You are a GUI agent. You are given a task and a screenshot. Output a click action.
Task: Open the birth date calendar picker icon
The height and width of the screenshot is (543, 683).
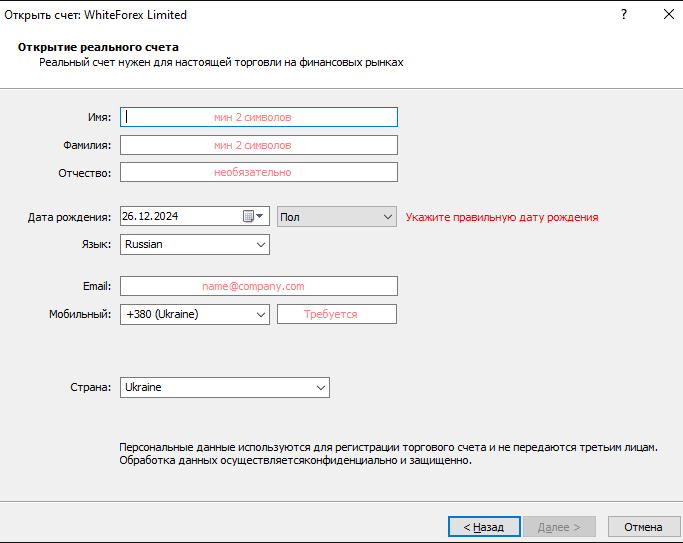pyautogui.click(x=253, y=216)
